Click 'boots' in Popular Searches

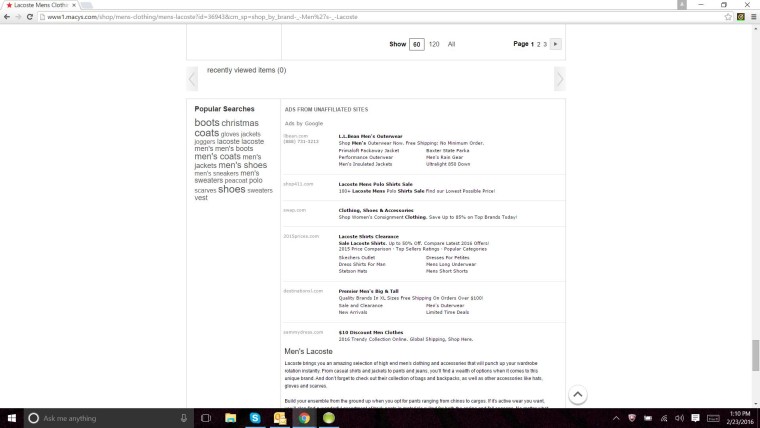coord(207,123)
